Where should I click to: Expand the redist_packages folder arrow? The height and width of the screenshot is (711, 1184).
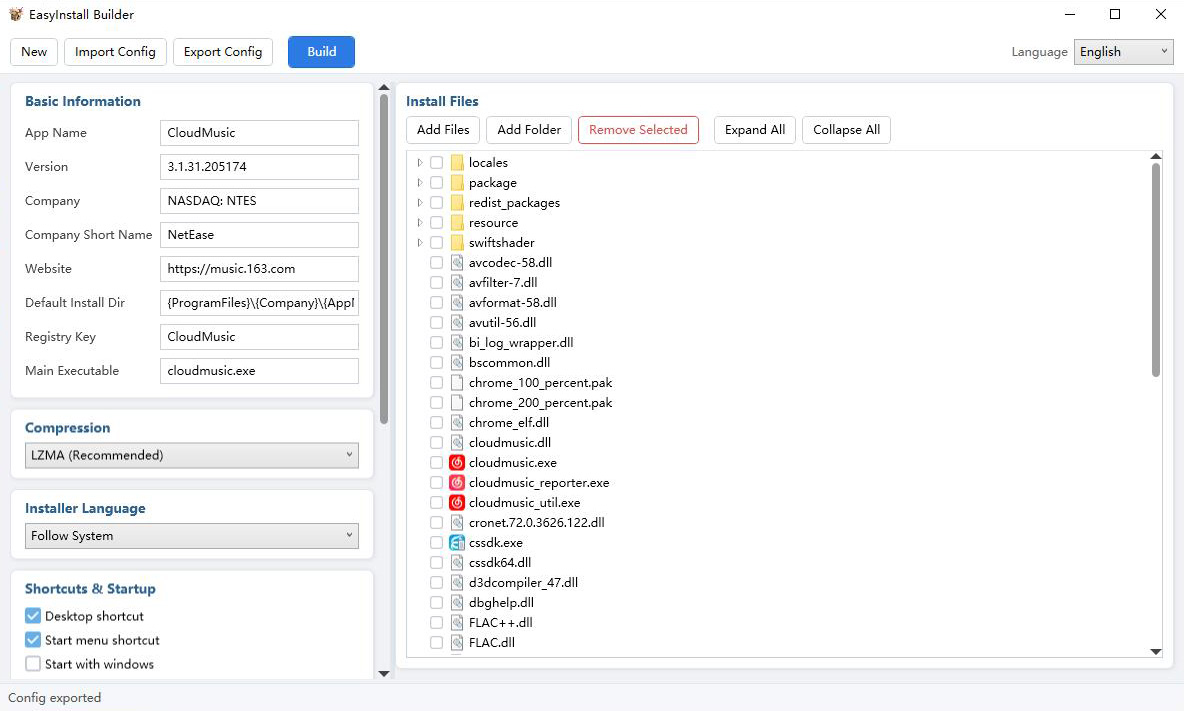click(x=420, y=202)
